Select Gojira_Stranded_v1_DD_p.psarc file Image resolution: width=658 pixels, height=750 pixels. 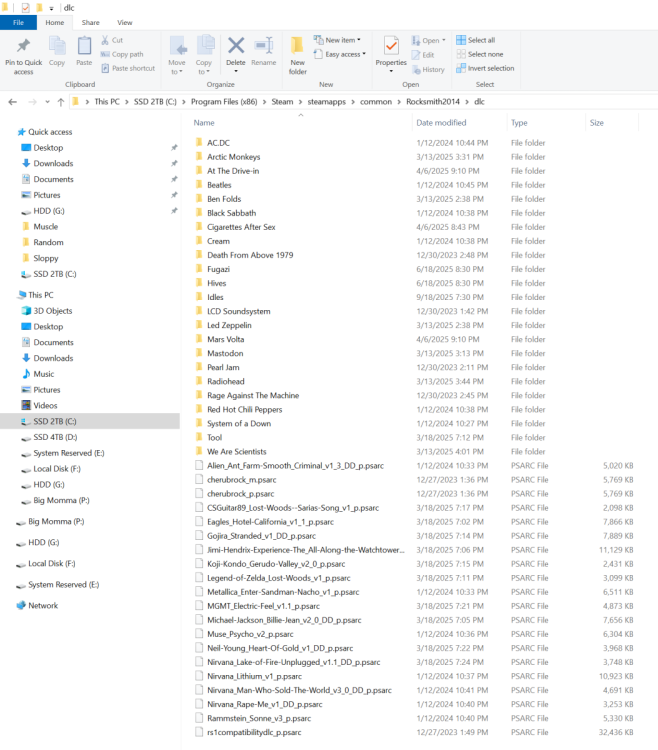(x=262, y=536)
